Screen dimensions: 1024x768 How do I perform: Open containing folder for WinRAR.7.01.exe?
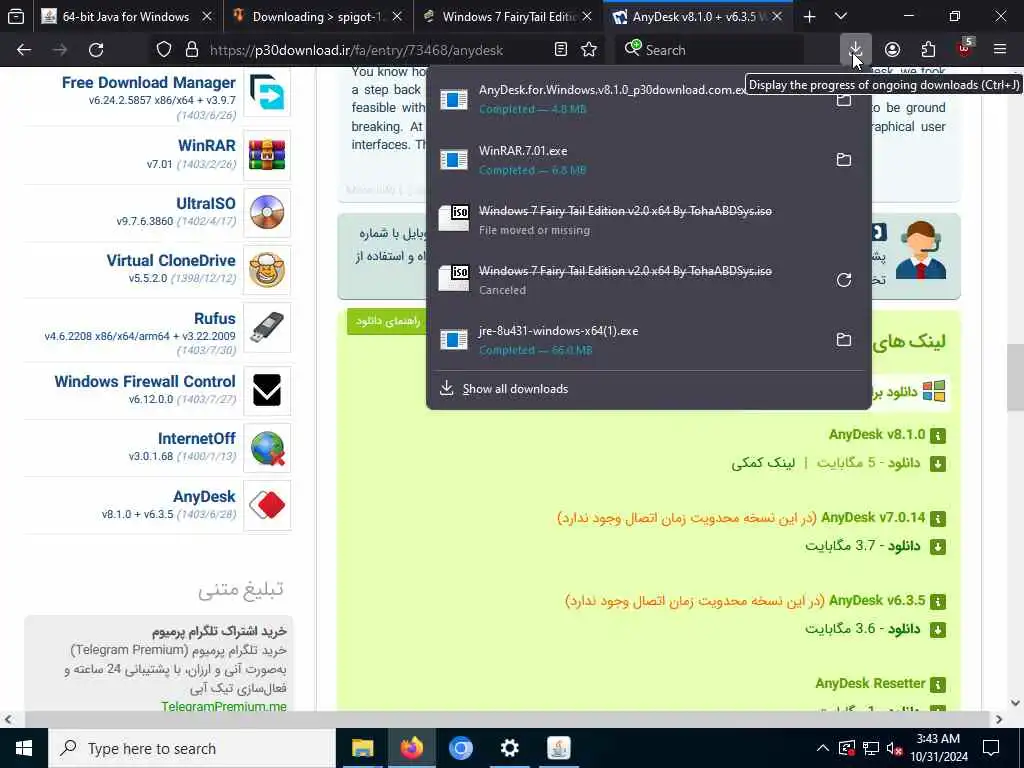tap(844, 160)
